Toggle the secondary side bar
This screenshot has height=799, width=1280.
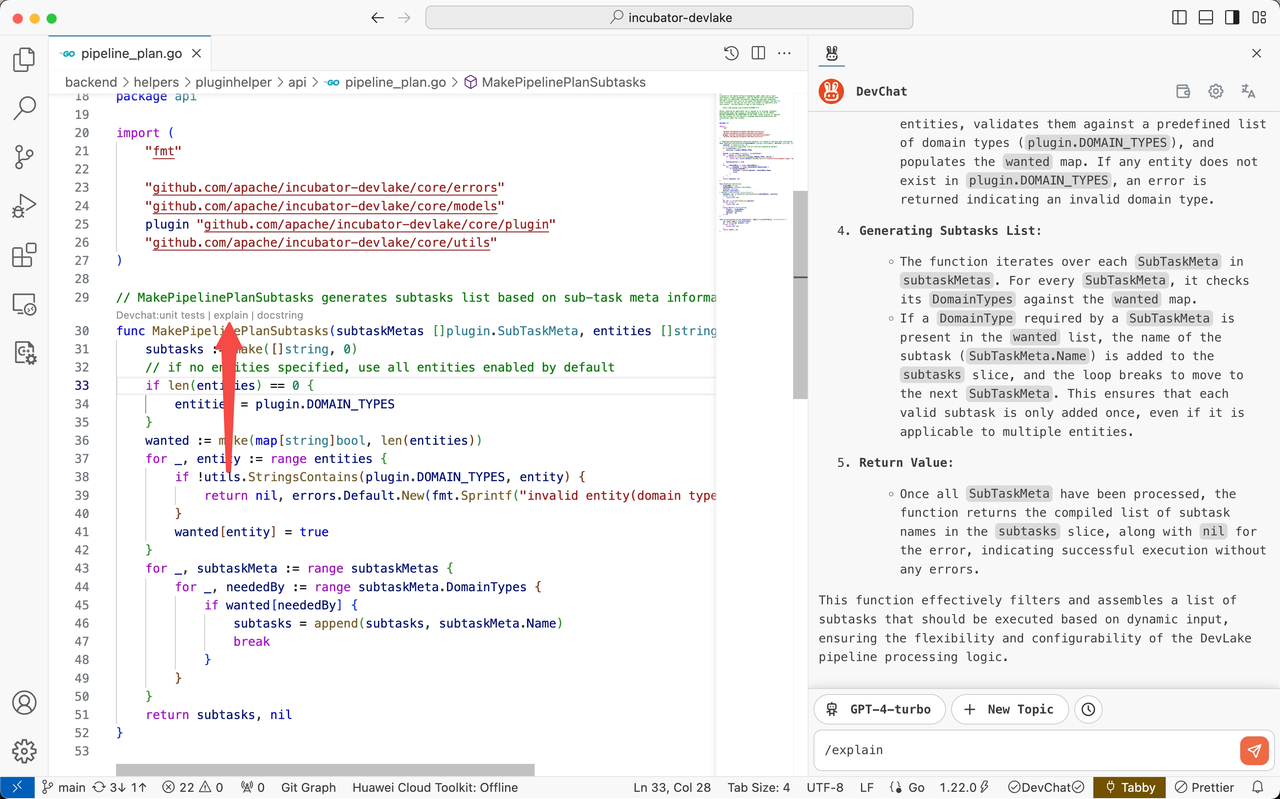click(1232, 18)
